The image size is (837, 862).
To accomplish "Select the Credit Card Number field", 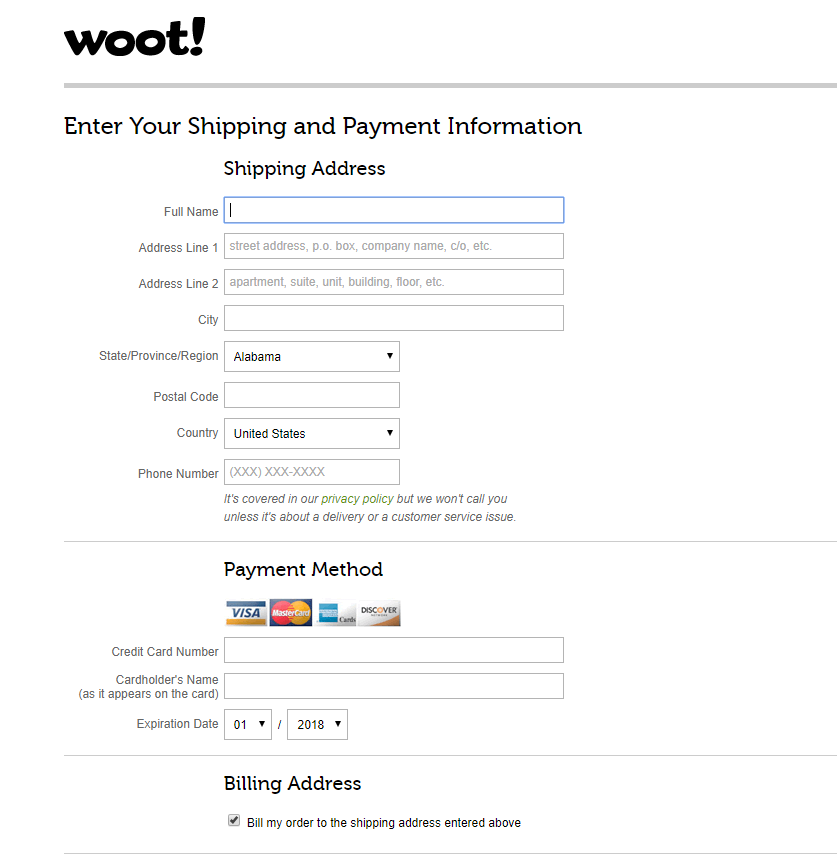I will (394, 650).
